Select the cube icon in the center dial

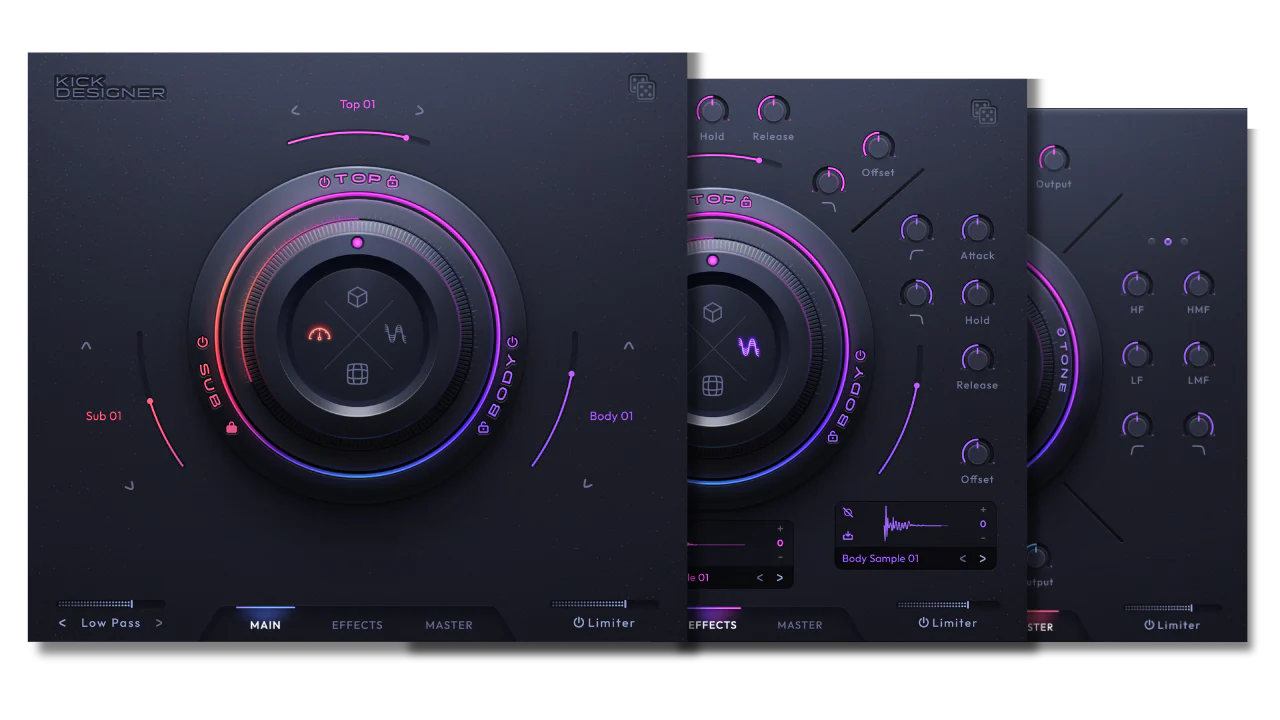coord(358,297)
